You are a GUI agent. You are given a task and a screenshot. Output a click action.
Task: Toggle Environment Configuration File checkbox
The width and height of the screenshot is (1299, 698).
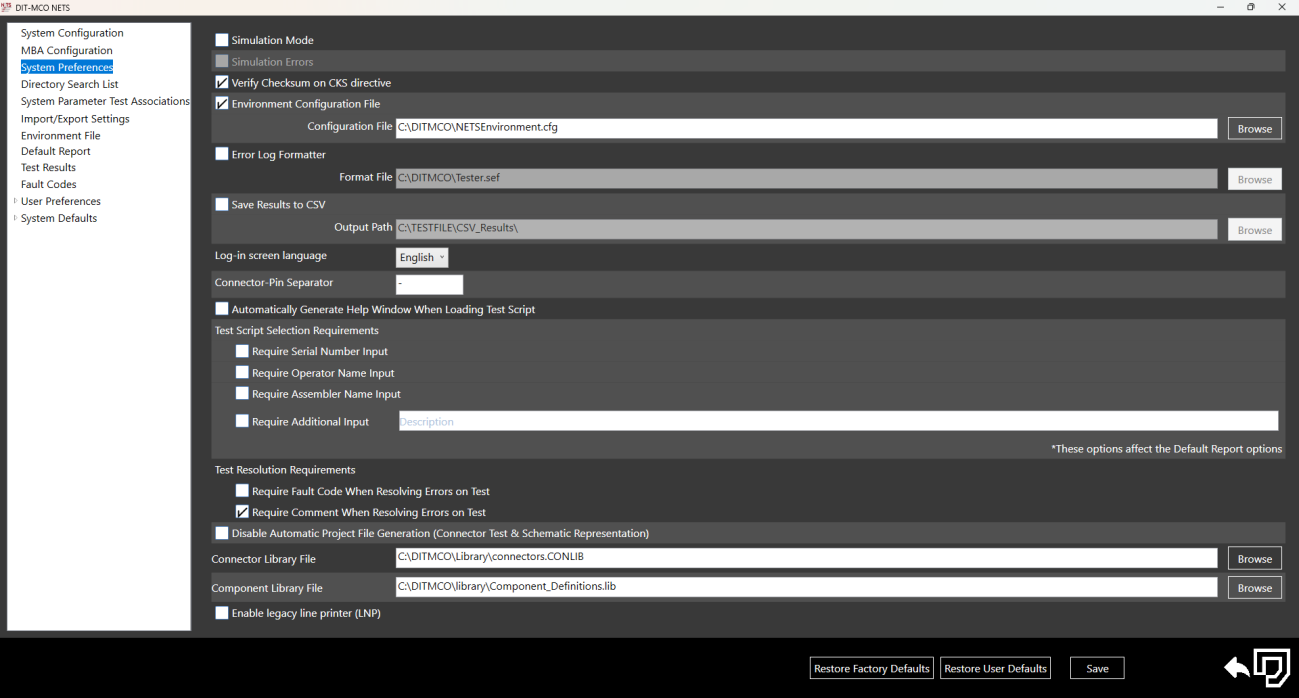(222, 103)
